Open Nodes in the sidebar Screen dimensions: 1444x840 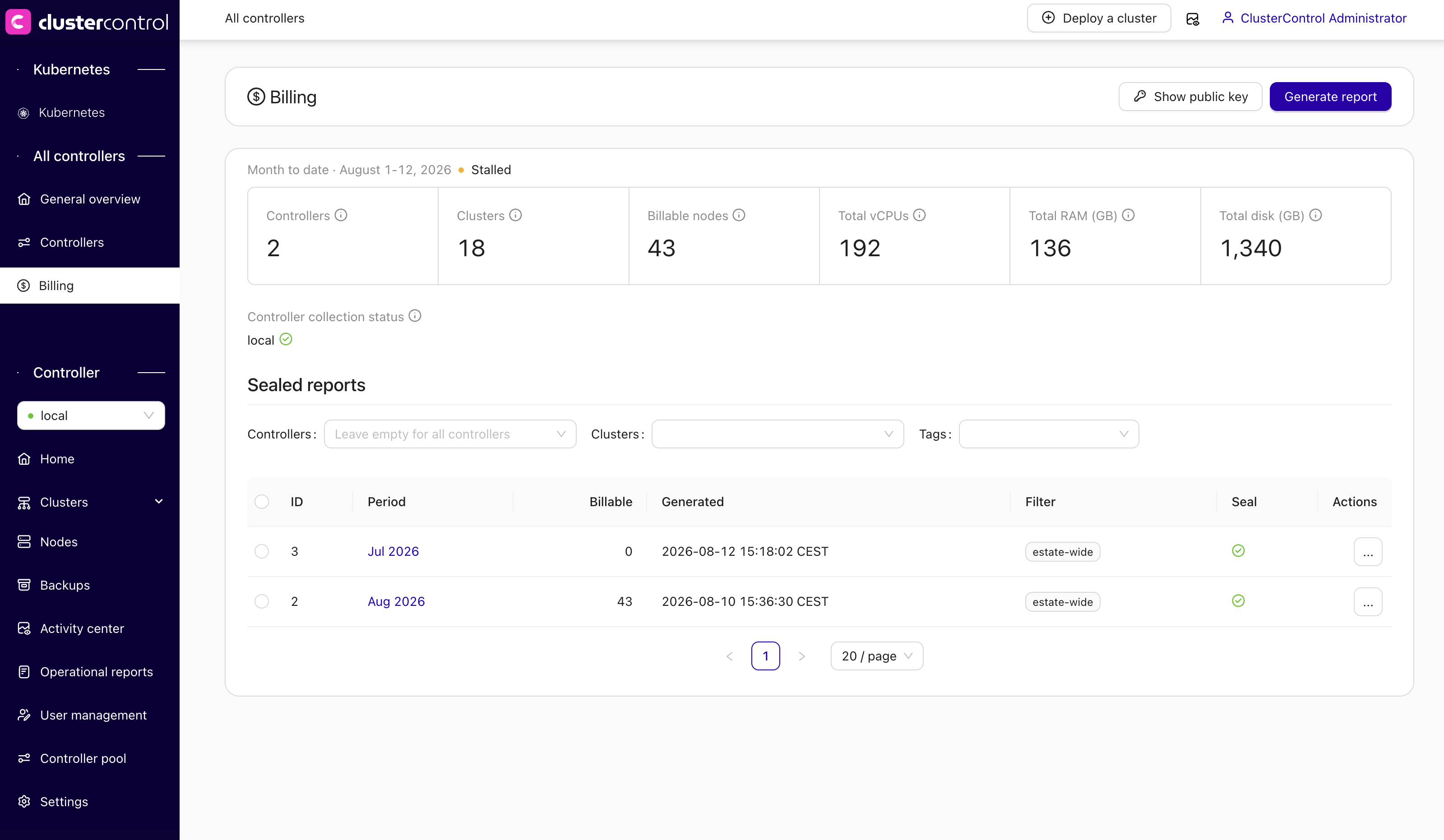tap(89, 542)
